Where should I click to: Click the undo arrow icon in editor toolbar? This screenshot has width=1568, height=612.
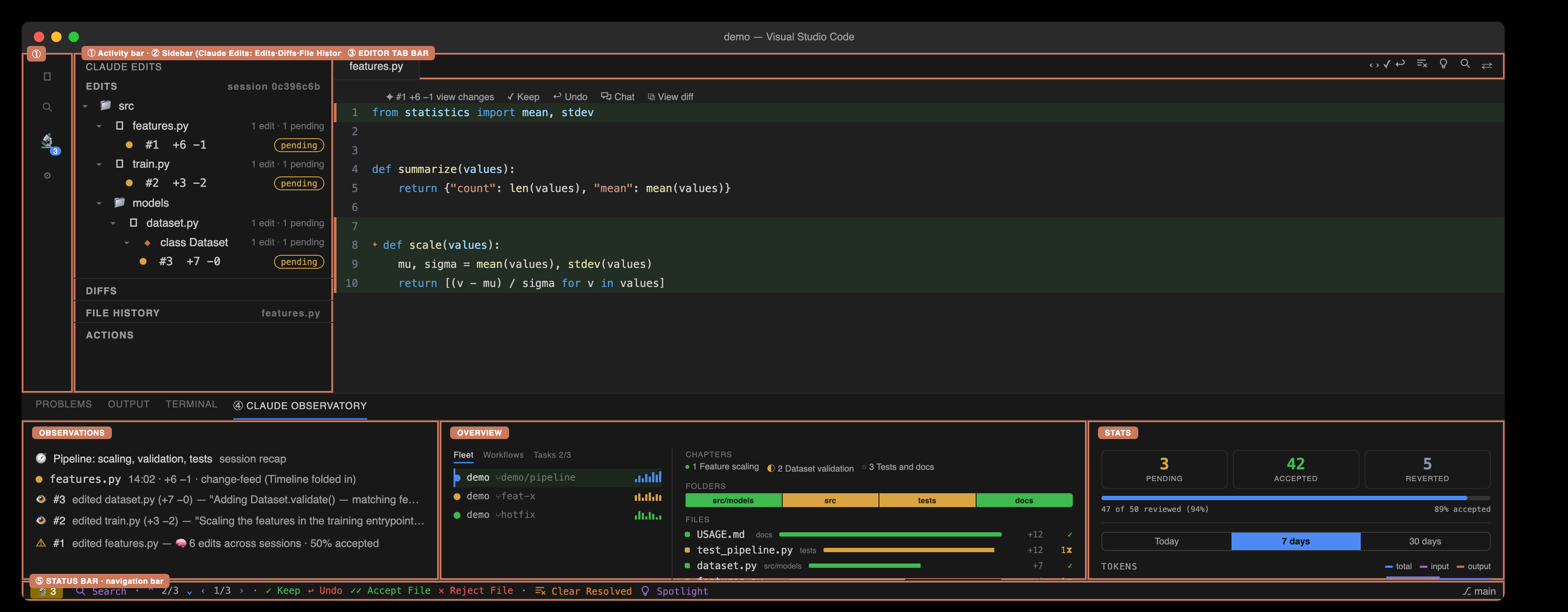1400,63
